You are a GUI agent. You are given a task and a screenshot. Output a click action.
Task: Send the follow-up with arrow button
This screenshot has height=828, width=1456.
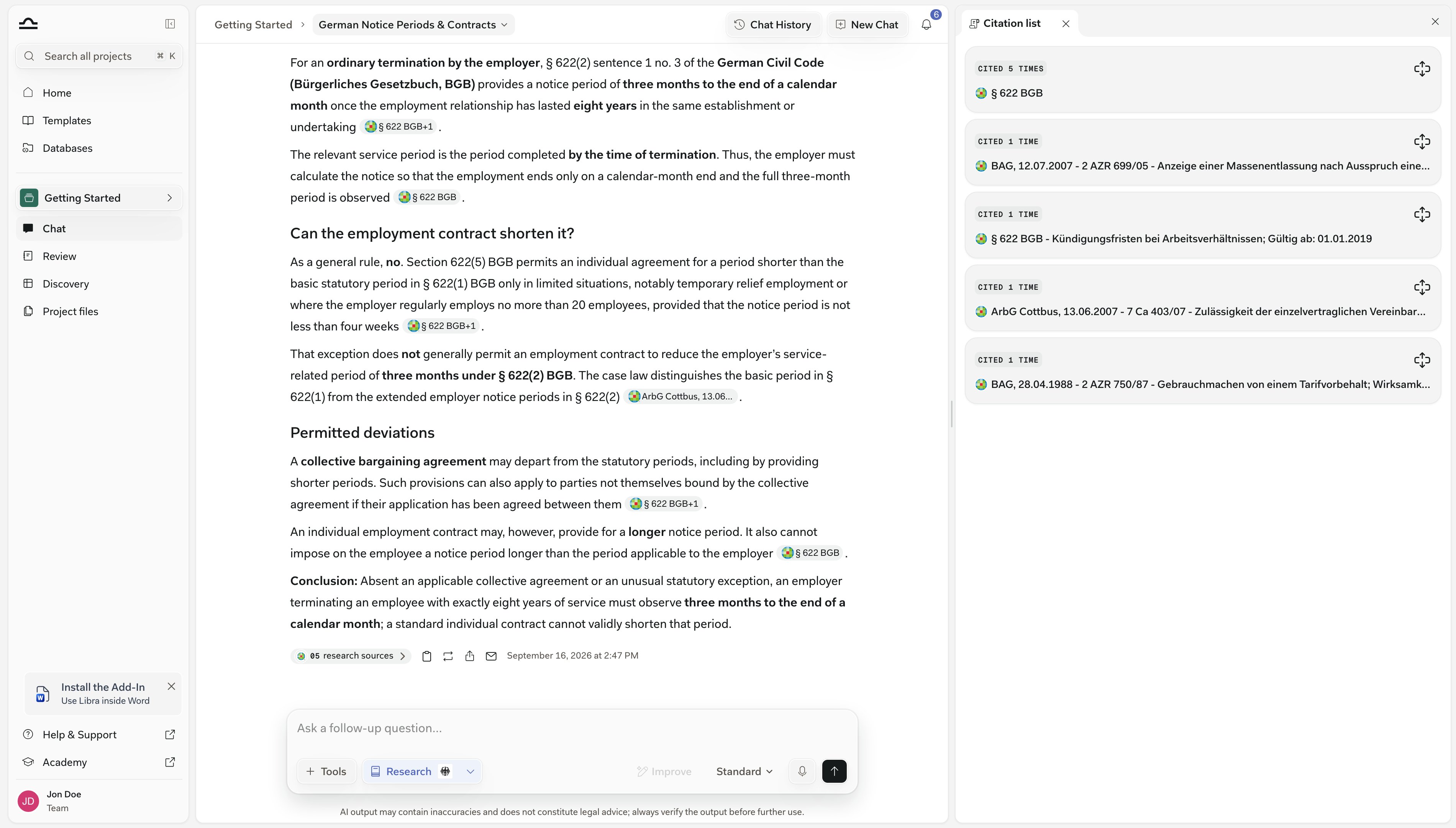click(x=834, y=771)
